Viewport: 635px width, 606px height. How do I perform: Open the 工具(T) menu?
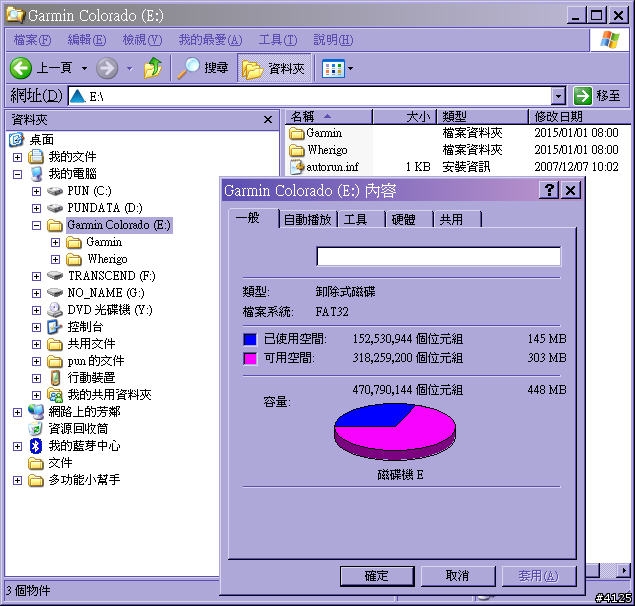pyautogui.click(x=278, y=40)
